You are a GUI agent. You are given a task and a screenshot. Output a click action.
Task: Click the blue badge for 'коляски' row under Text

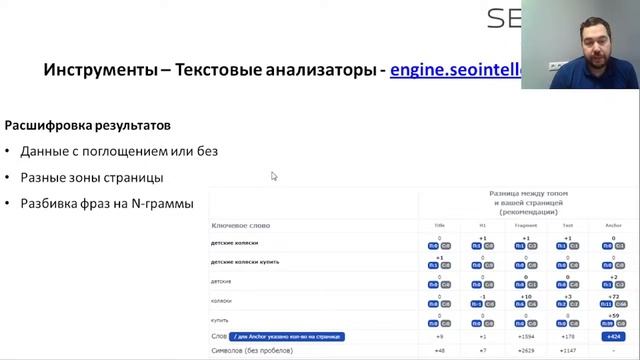click(562, 304)
